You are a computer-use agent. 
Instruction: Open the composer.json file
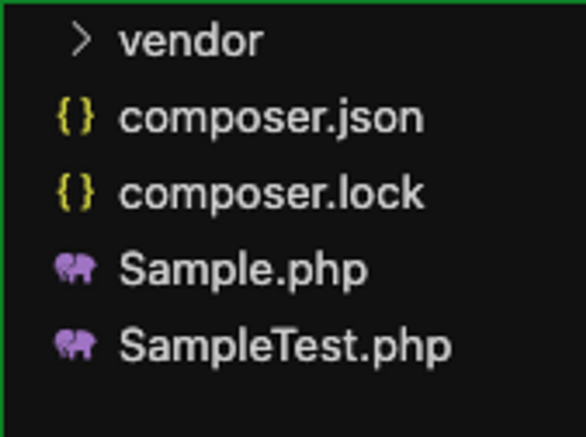(x=271, y=118)
